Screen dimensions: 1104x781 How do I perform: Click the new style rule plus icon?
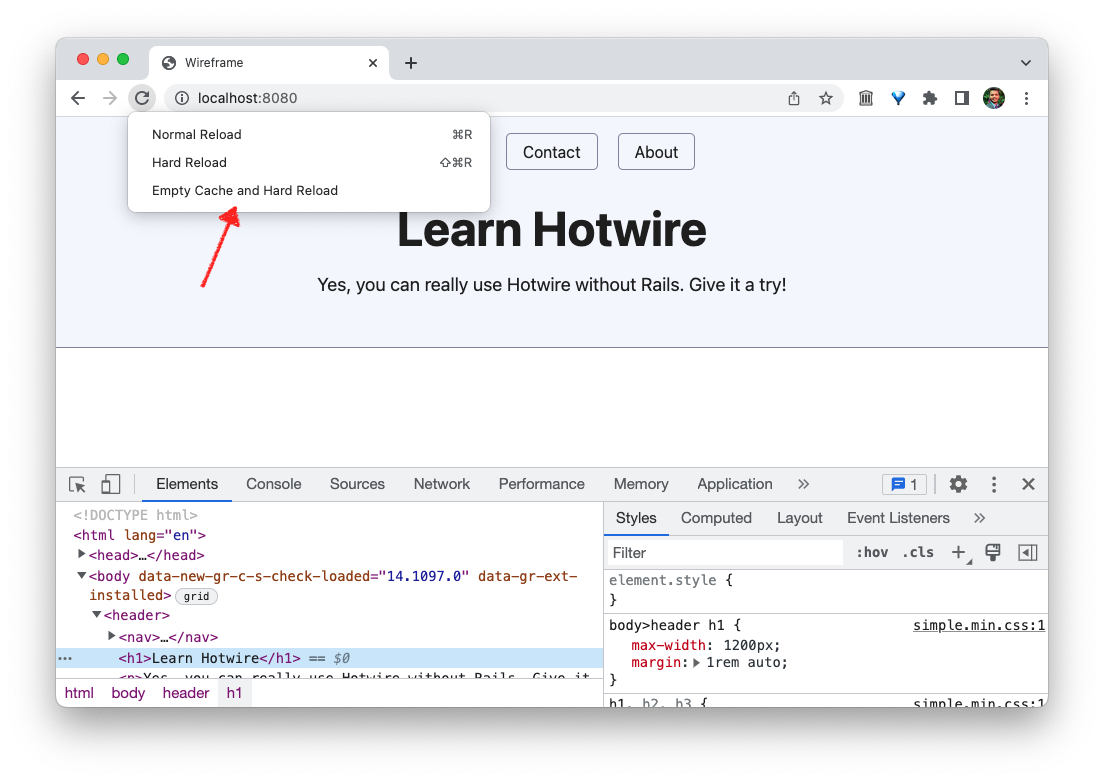click(959, 552)
